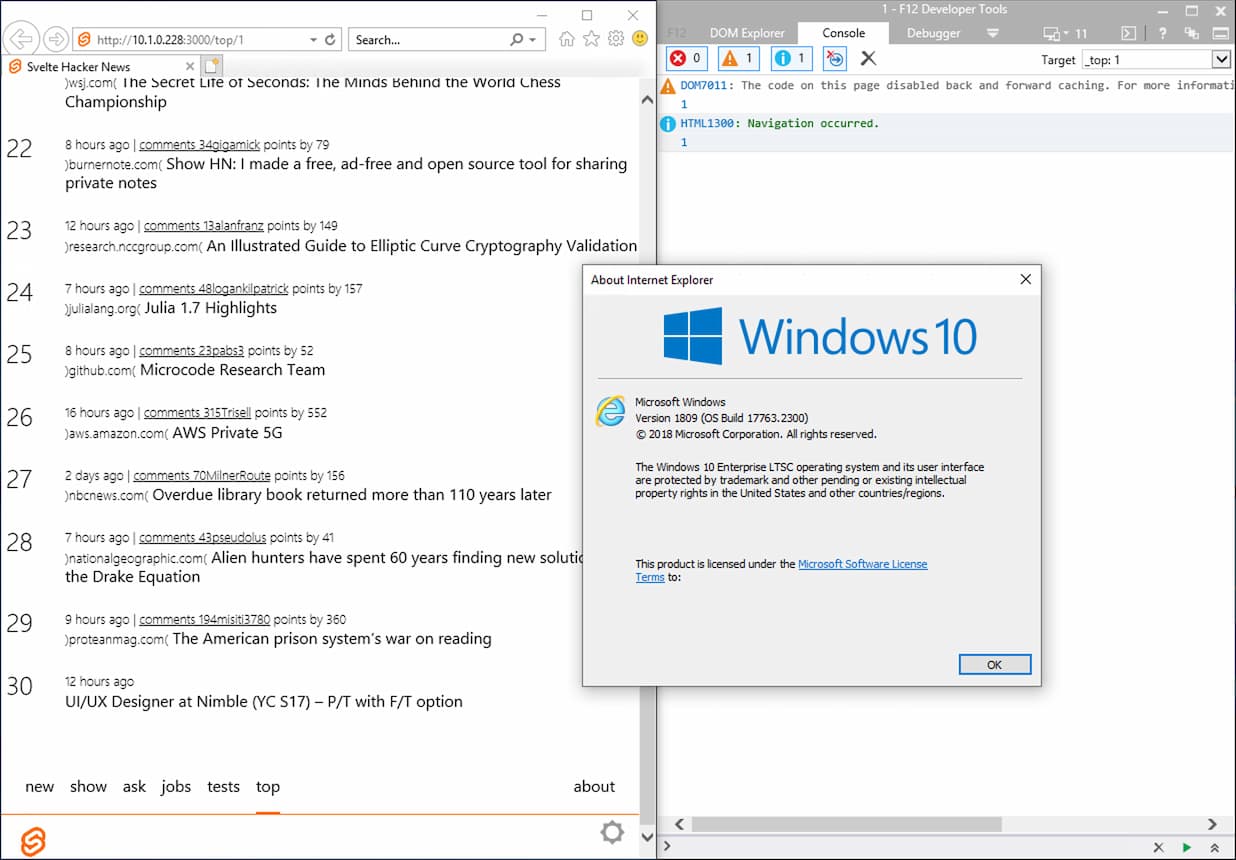Toggle the warnings filter showing 1
Image resolution: width=1236 pixels, height=860 pixels.
click(739, 59)
